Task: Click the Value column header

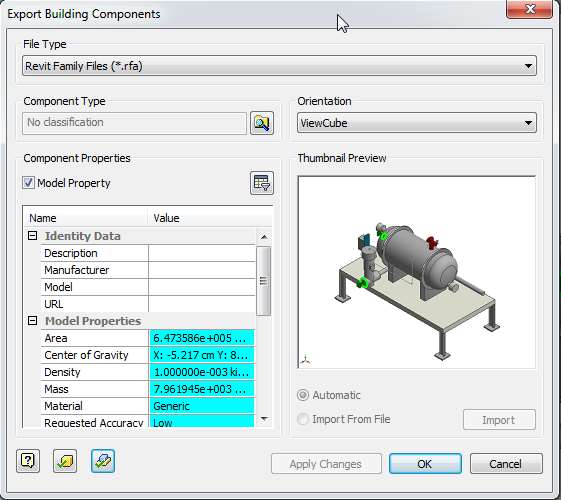Action: coord(210,218)
